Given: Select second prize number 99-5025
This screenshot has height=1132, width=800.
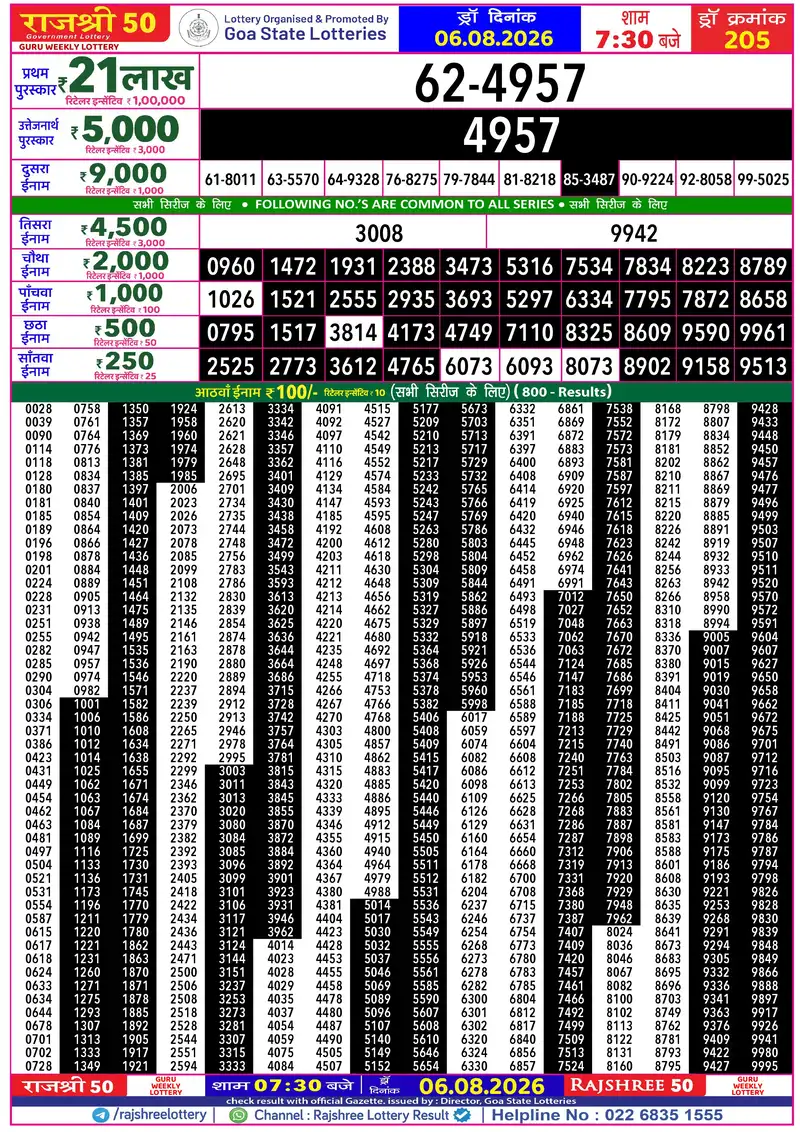Looking at the screenshot, I should coord(763,180).
